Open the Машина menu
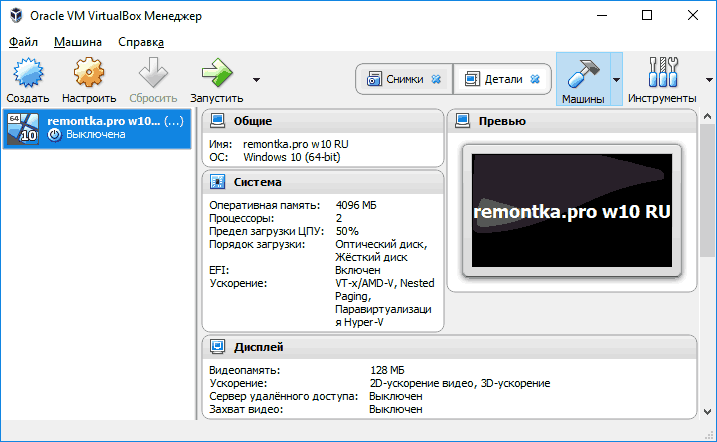The height and width of the screenshot is (442, 717). point(78,42)
